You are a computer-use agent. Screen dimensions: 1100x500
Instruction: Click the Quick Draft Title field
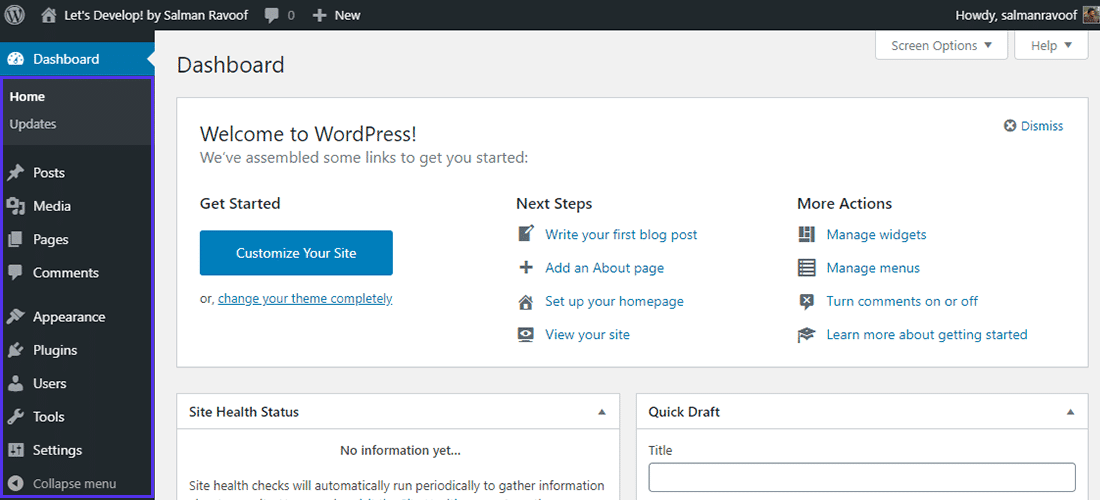861,477
